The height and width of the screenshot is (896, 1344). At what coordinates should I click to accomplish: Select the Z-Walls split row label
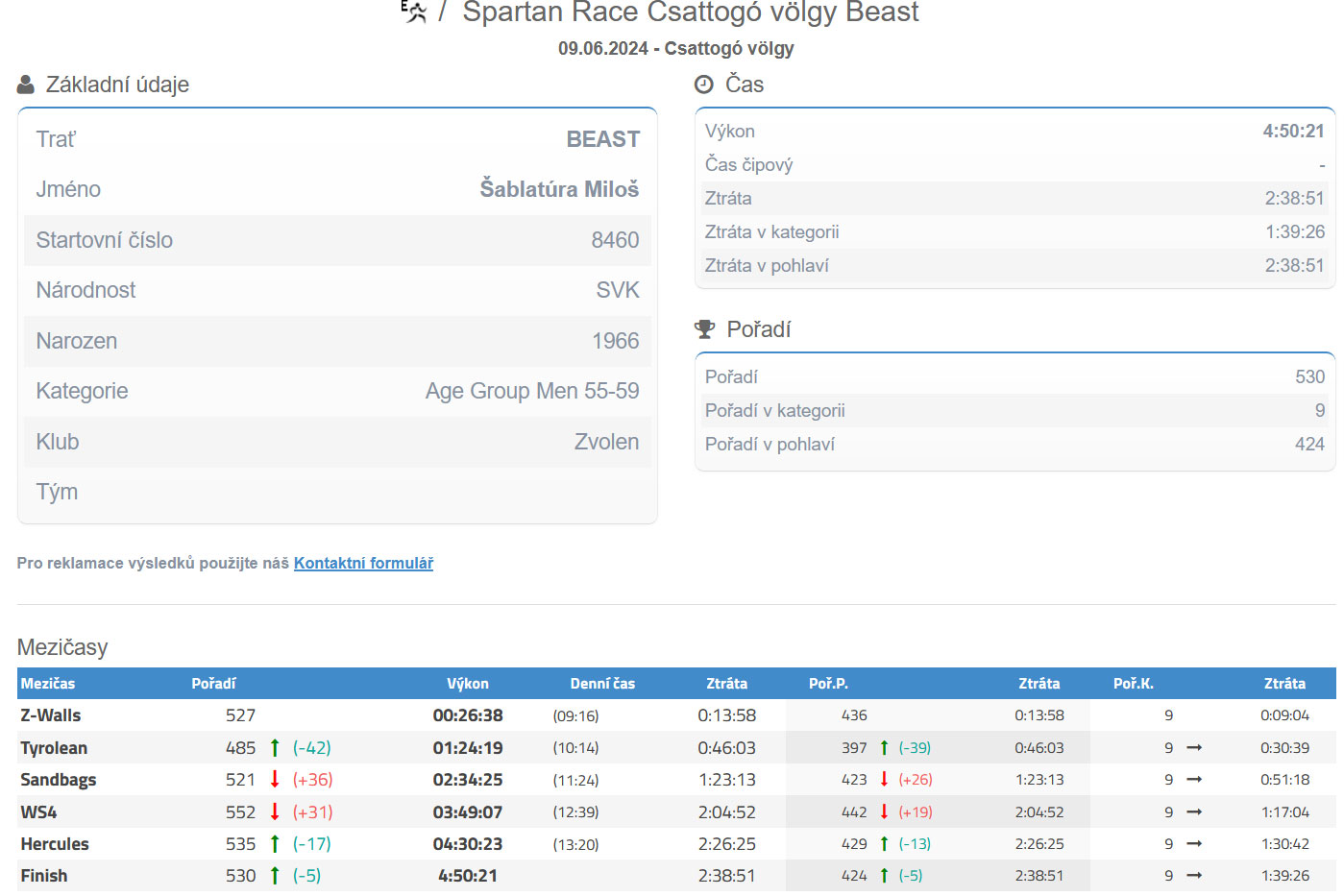[51, 715]
